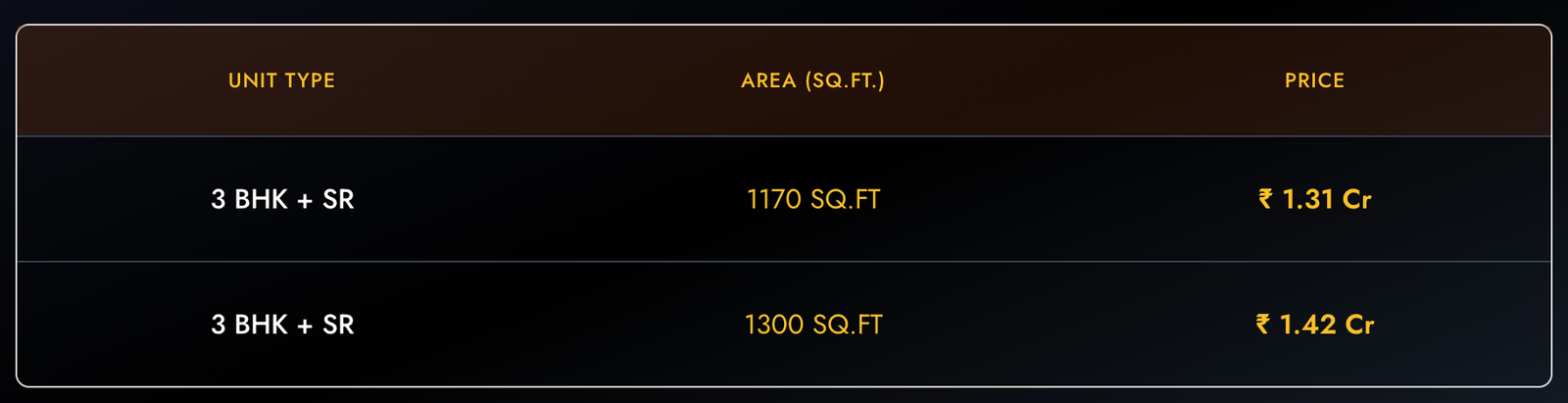1568x403 pixels.
Task: Click the number 1170 in the area column
Action: pos(774,199)
